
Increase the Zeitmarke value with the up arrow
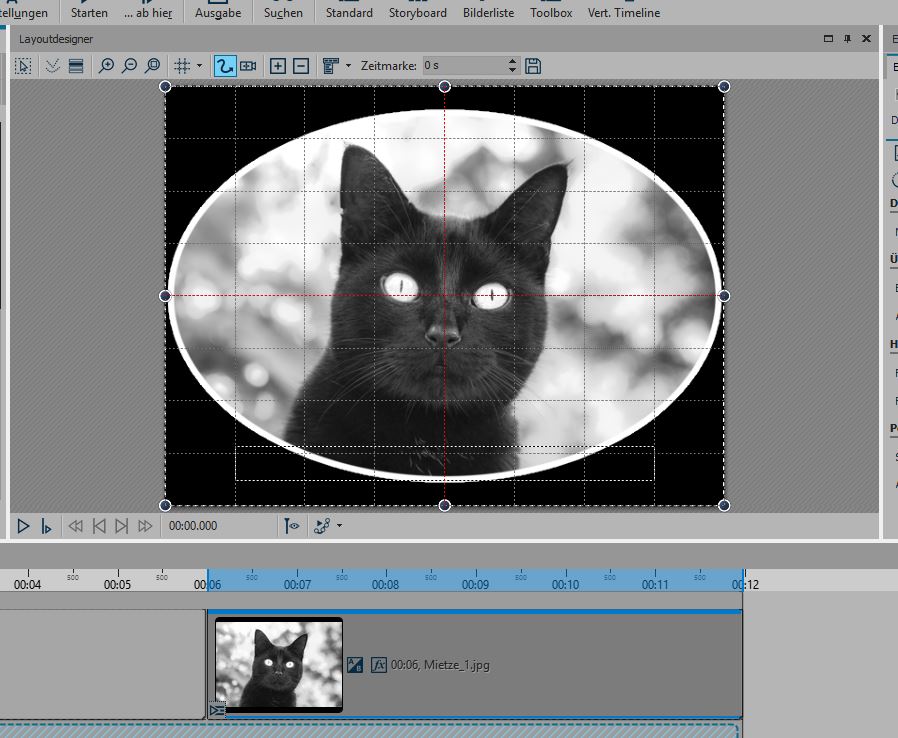[513, 61]
